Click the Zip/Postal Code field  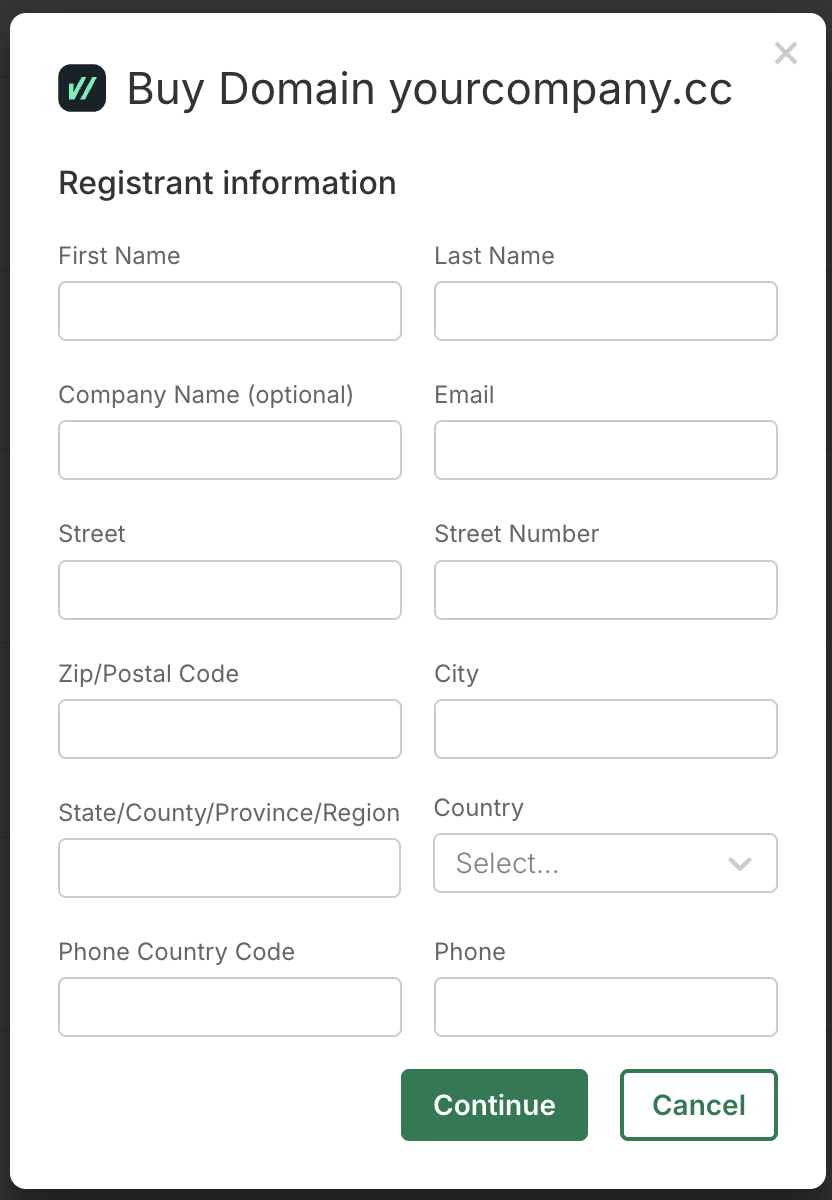[230, 729]
